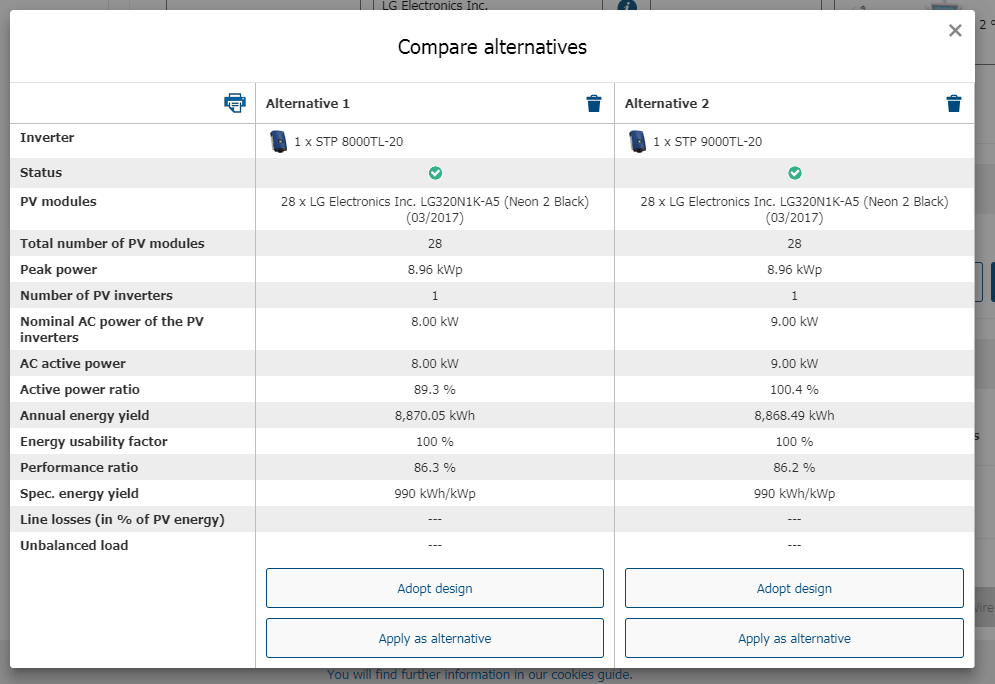995x684 pixels.
Task: Select '1 x STP 9000TL-20' inverter text
Action: [x=708, y=141]
